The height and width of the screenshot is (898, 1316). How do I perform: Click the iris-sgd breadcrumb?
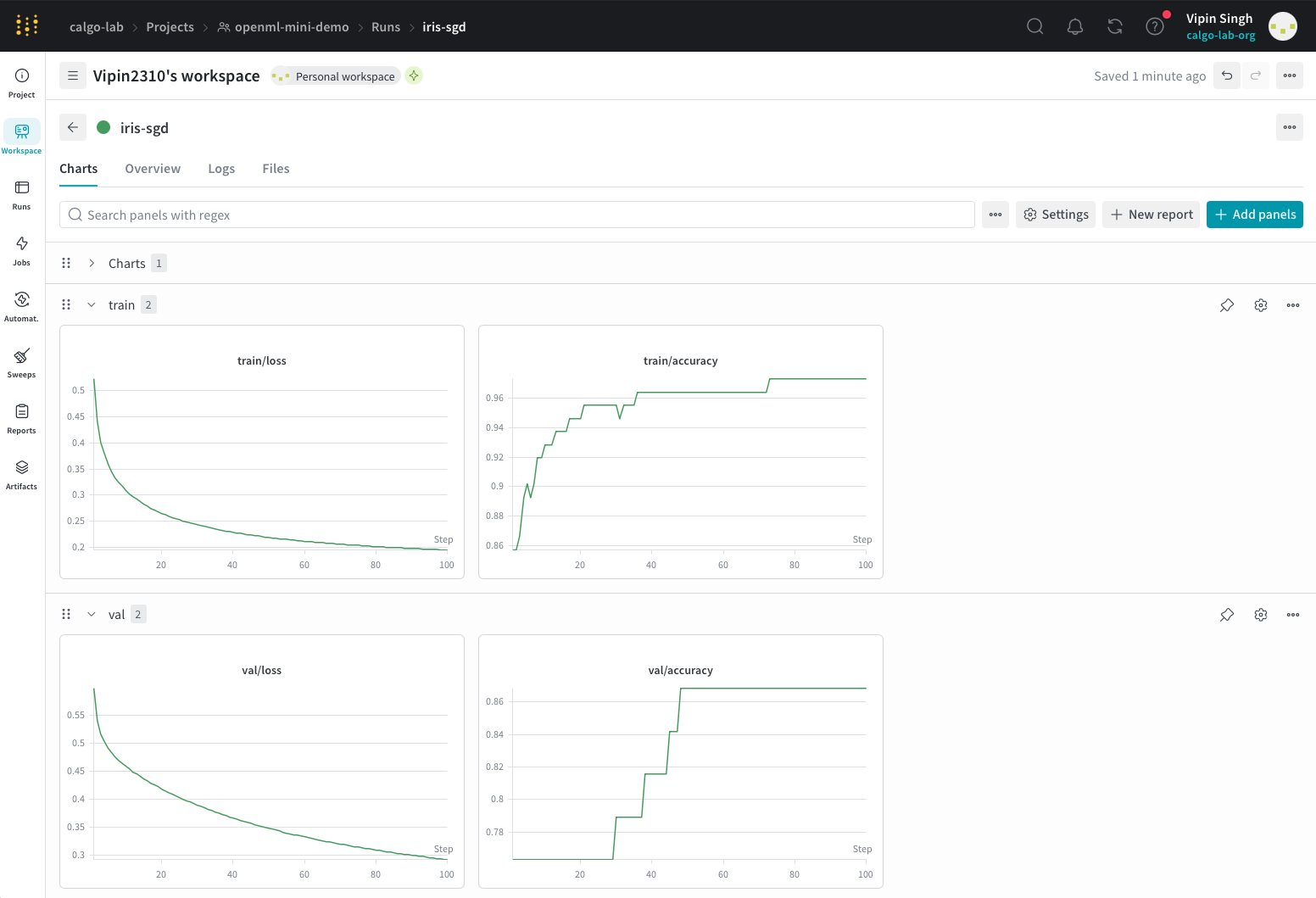click(444, 26)
